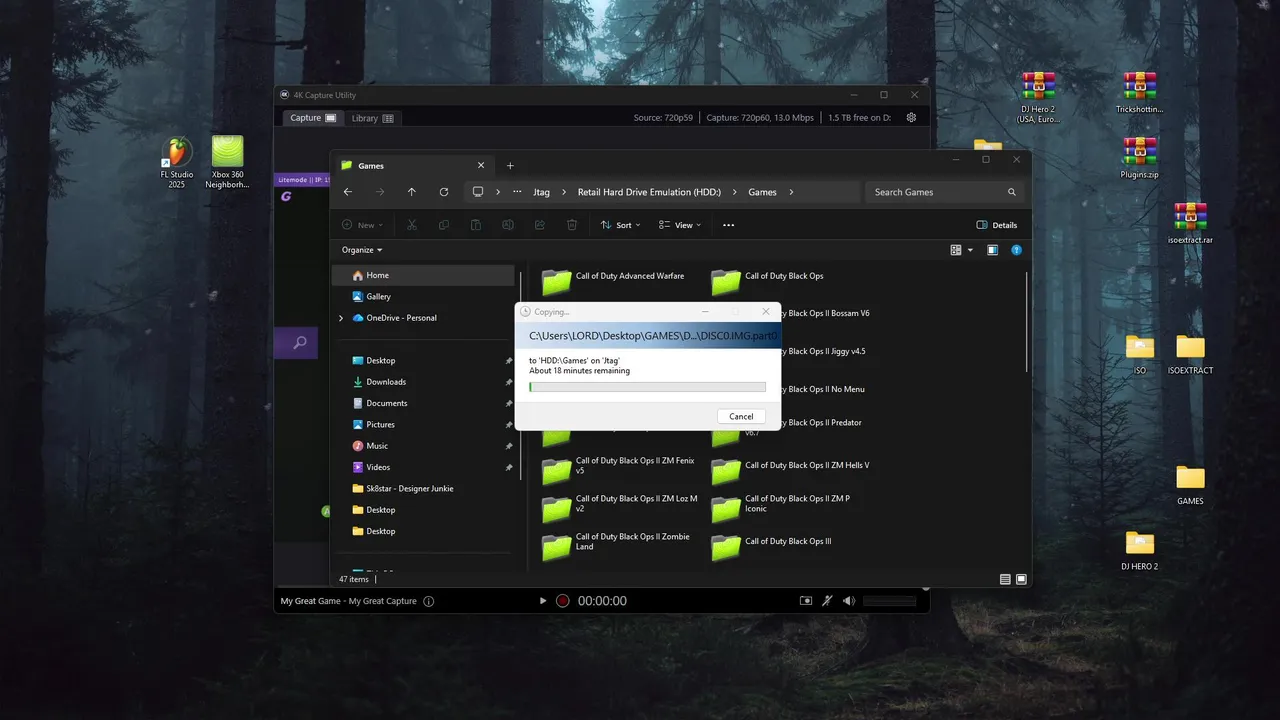
Task: Open the recording info icon next to My Great Capture
Action: click(429, 601)
